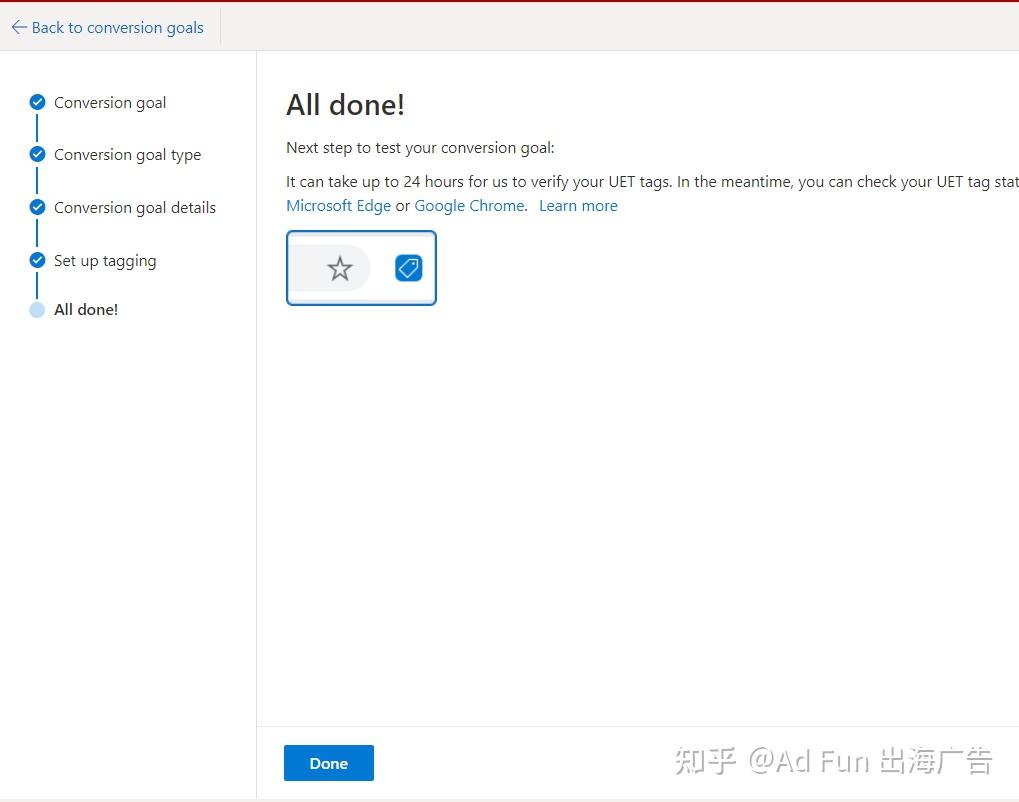Jump to Conversion goal details step
Screen dimensions: 1019x802
[x=135, y=207]
